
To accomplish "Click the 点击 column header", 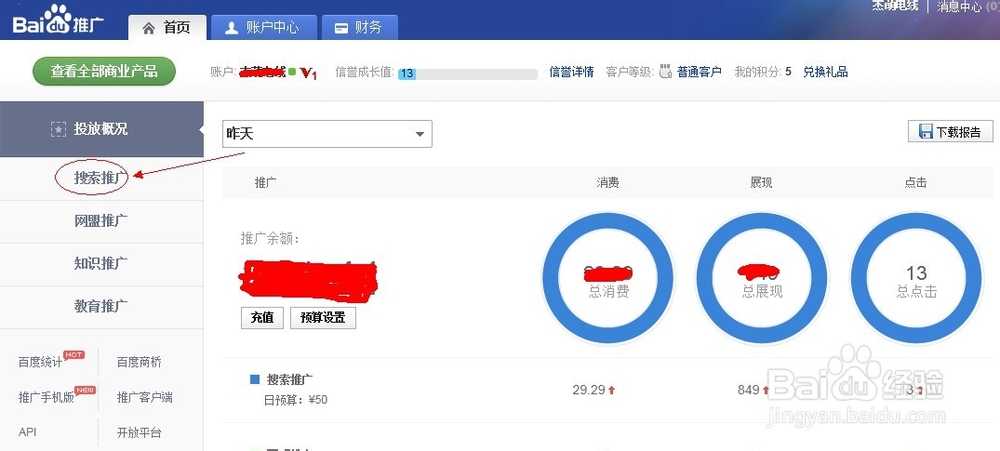I will (x=916, y=183).
